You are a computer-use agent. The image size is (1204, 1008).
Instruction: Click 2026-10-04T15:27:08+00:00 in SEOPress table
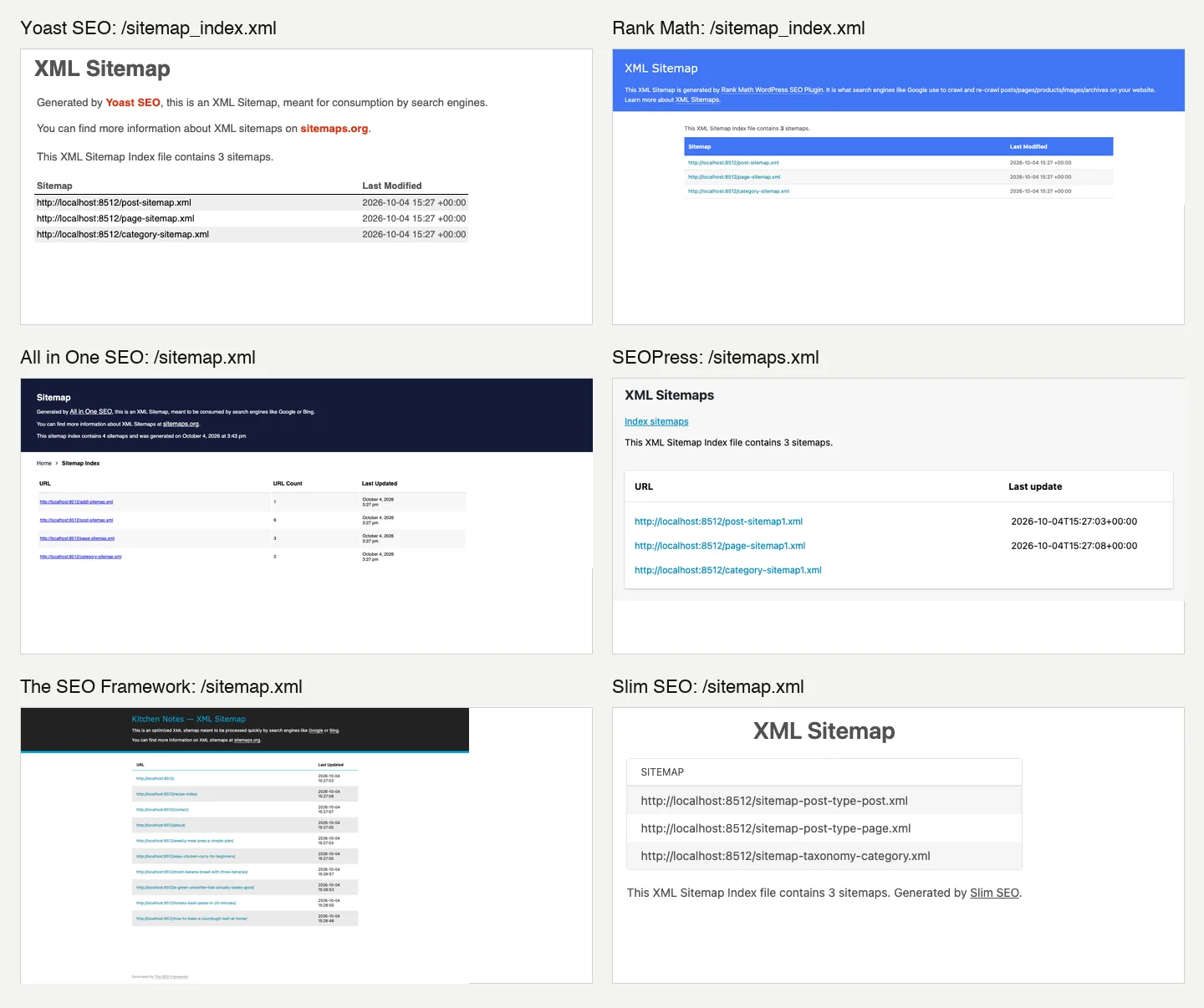(1074, 546)
